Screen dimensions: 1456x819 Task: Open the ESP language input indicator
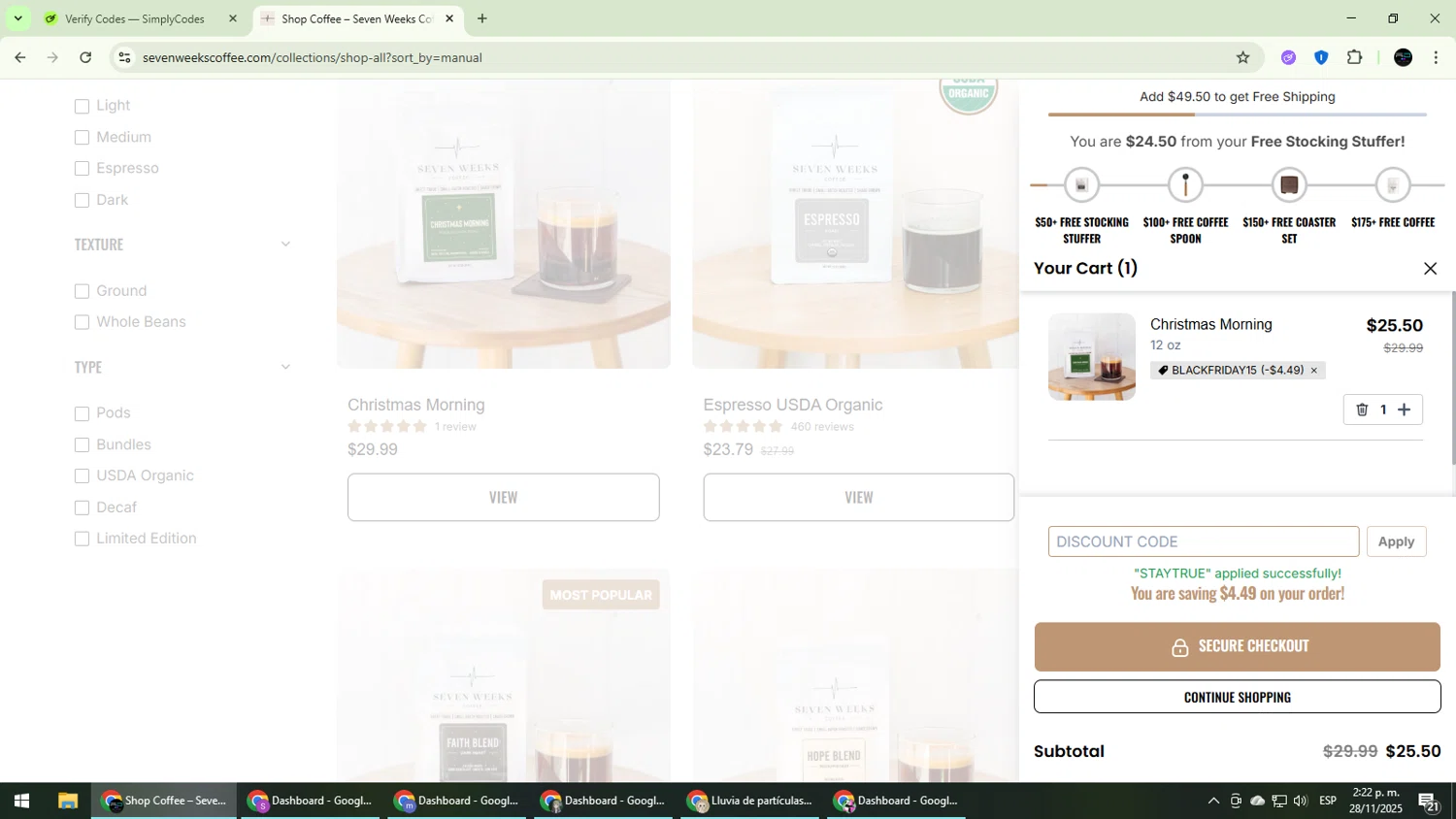1328,801
